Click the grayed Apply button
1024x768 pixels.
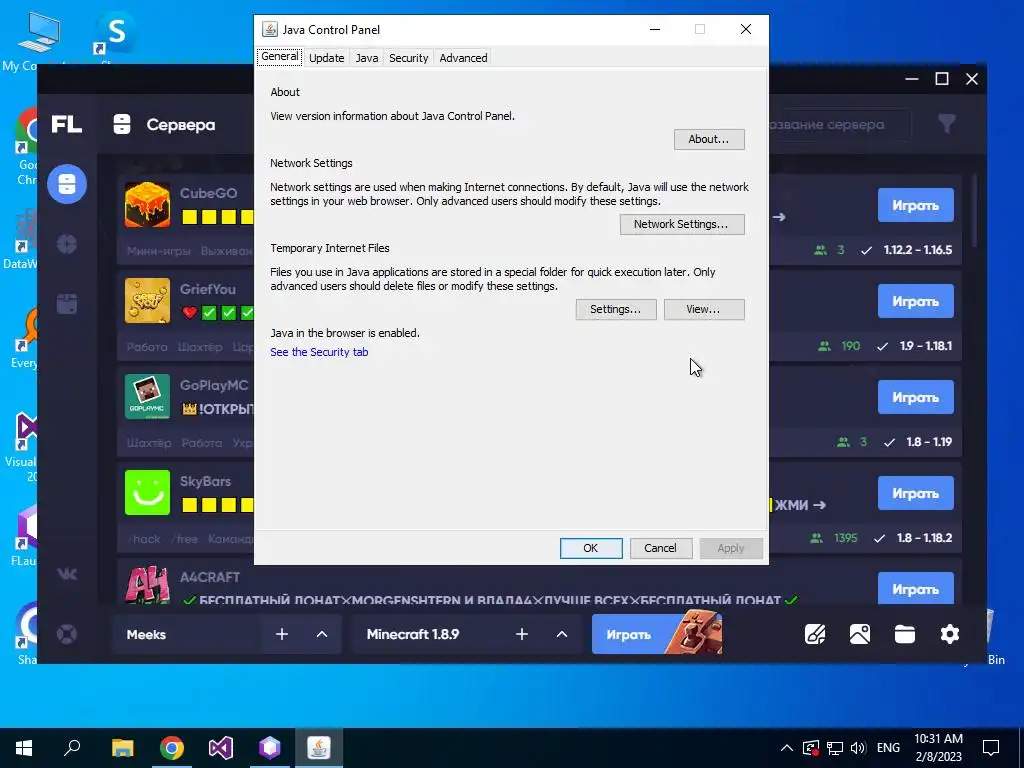tap(731, 548)
